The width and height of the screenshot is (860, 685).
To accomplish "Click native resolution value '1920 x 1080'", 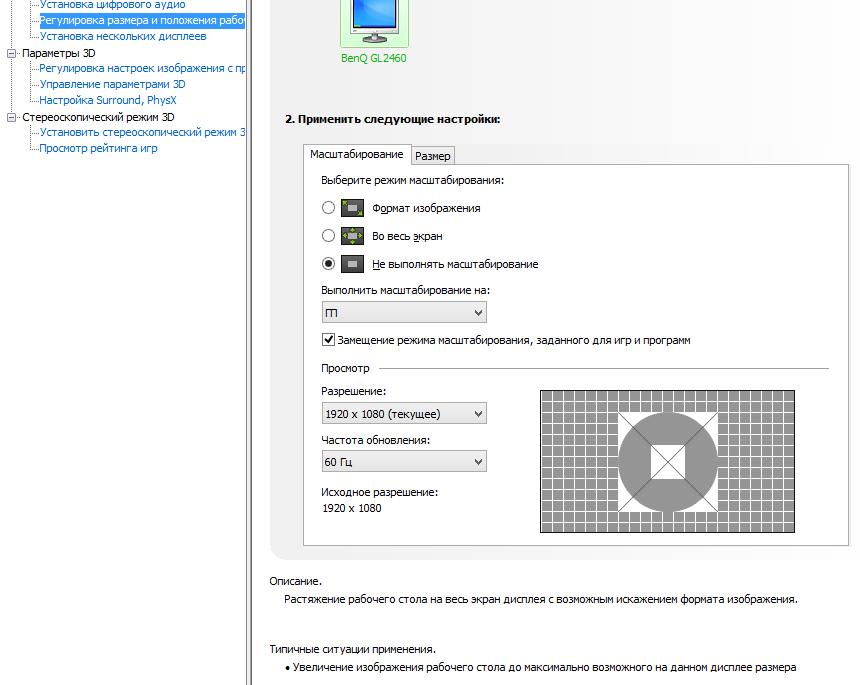I will coord(352,508).
